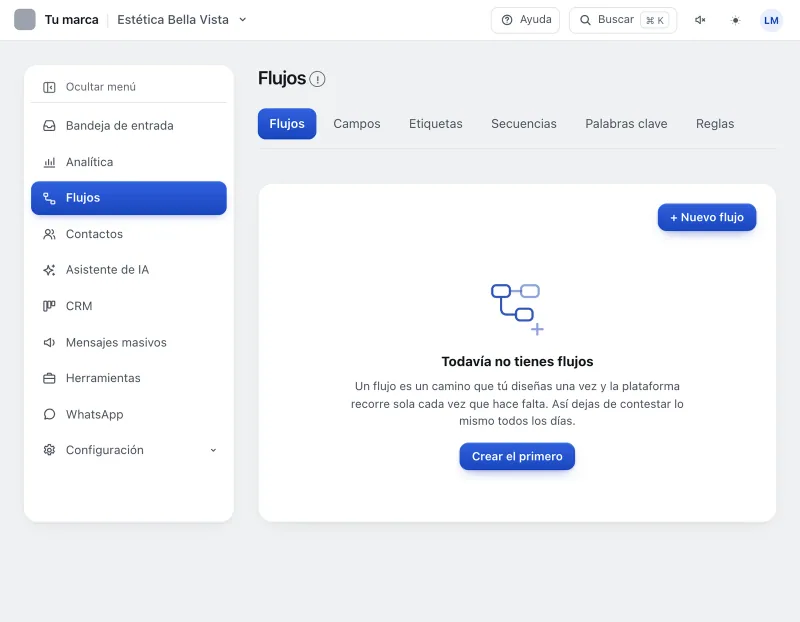The height and width of the screenshot is (622, 800).
Task: Click the Herramientas briefcase icon
Action: coord(49,378)
